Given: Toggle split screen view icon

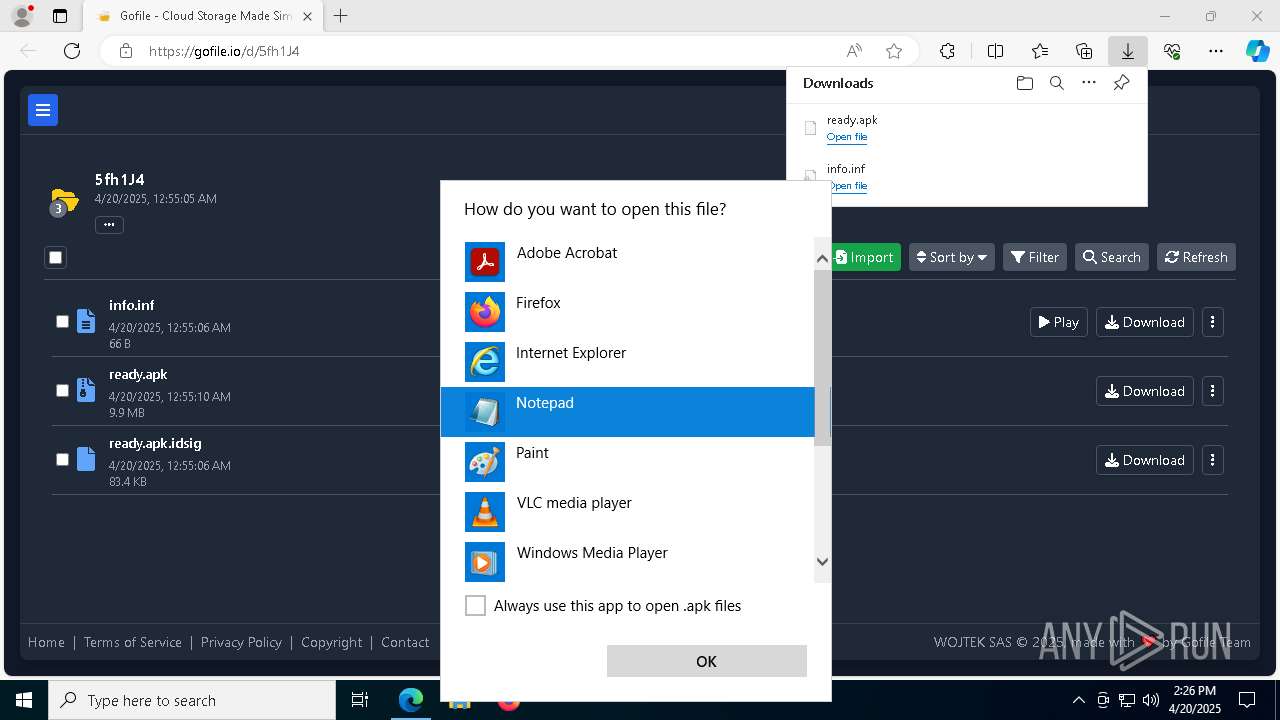Looking at the screenshot, I should coord(995,51).
